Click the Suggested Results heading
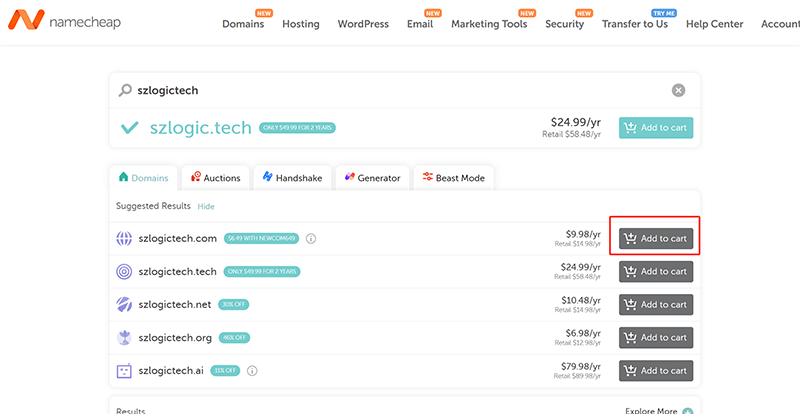The width and height of the screenshot is (800, 414). click(153, 206)
